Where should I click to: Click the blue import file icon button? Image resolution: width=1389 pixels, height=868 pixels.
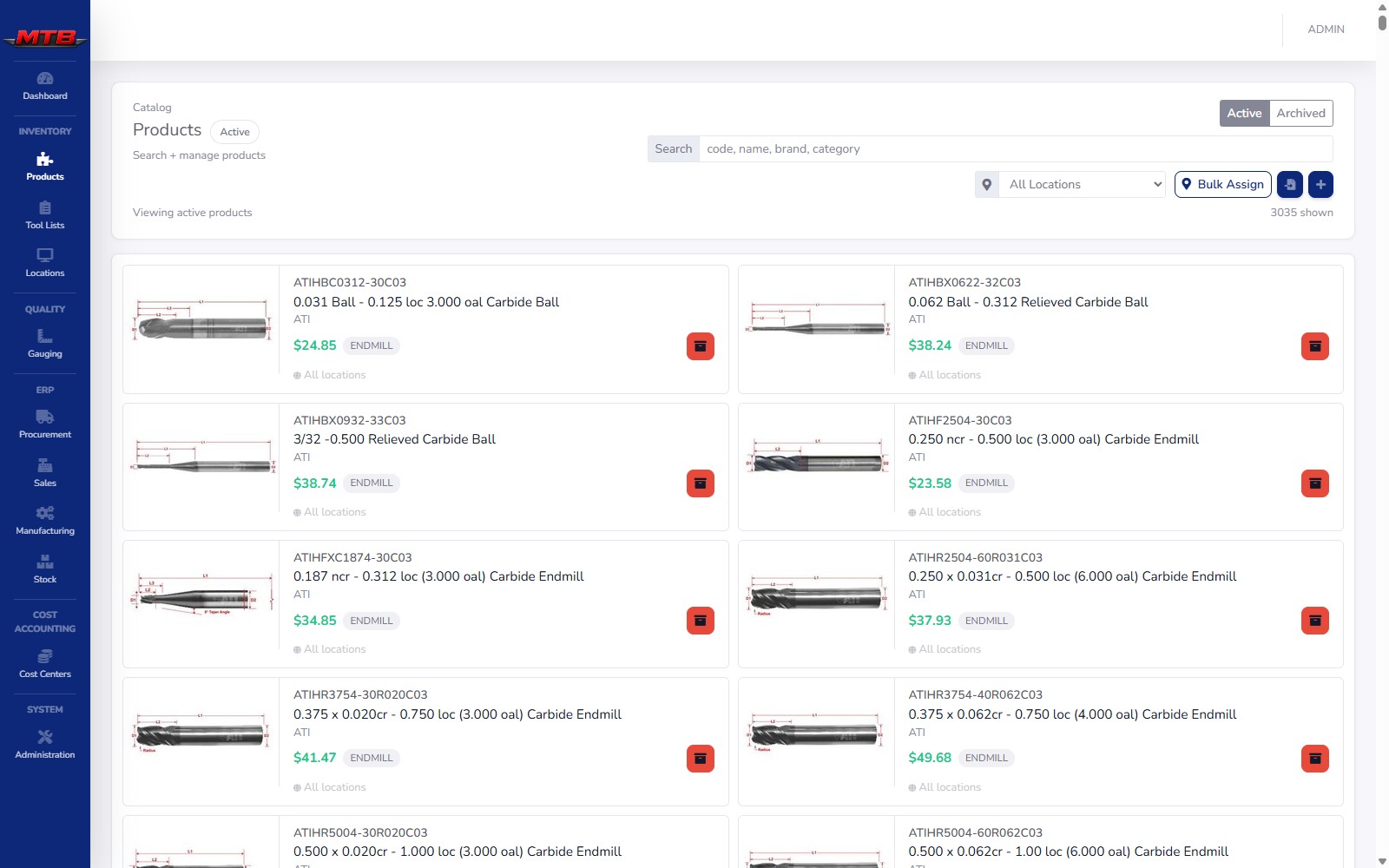point(1290,184)
